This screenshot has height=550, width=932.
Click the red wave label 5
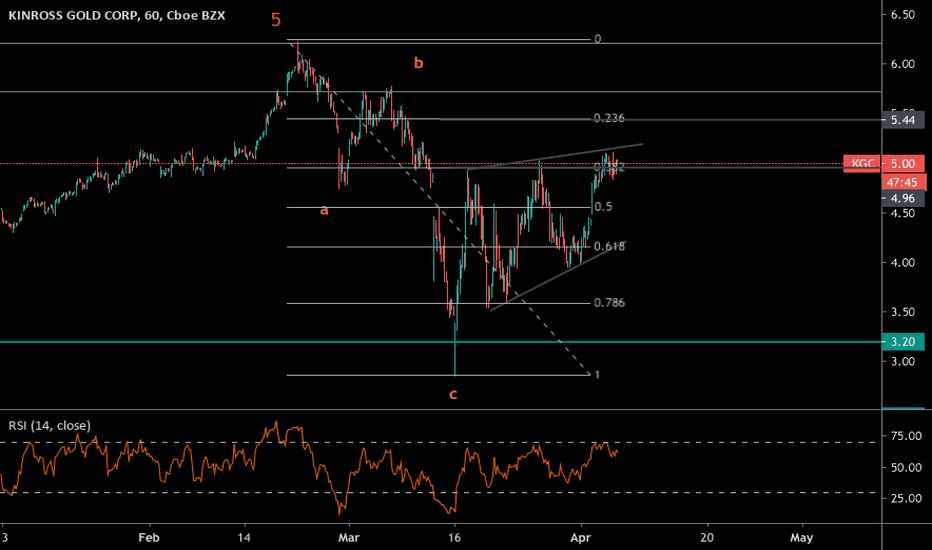click(276, 20)
